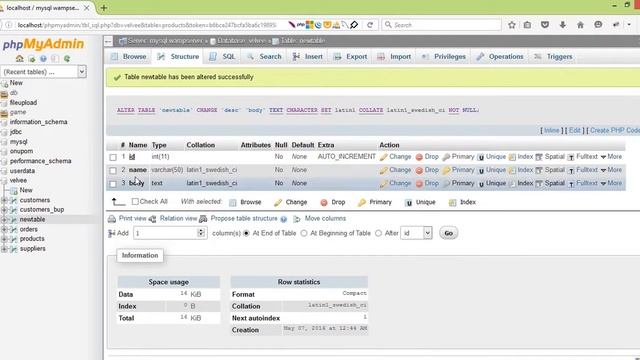Tick the checkbox for the body column

pos(113,184)
